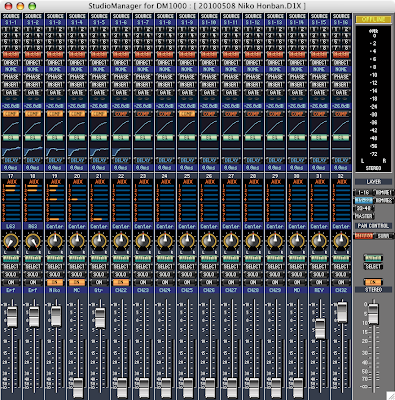Screen dimensions: 395x400
Task: Toggle the AUTO button on channel 27
Action: [x=231, y=259]
